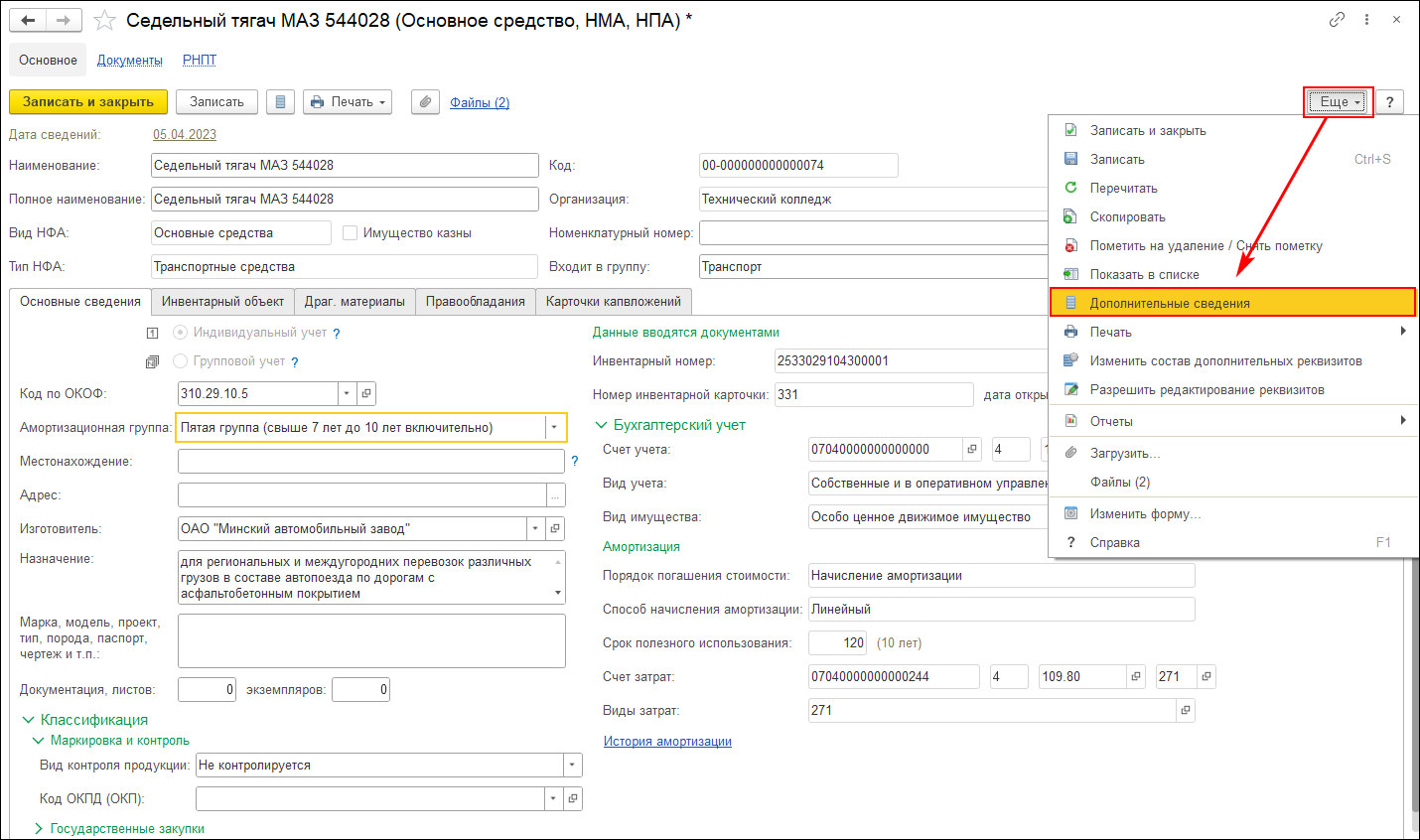Toggle the Имущество казны checkbox
This screenshot has width=1420, height=840.
coord(350,232)
